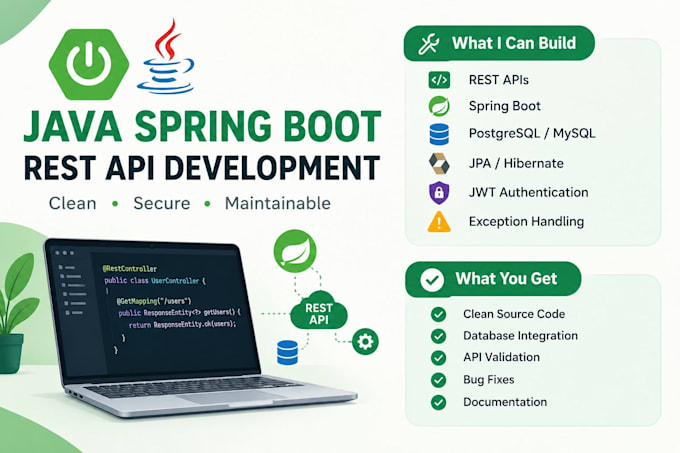
Task: Click the Spring Boot list item text
Action: click(505, 106)
